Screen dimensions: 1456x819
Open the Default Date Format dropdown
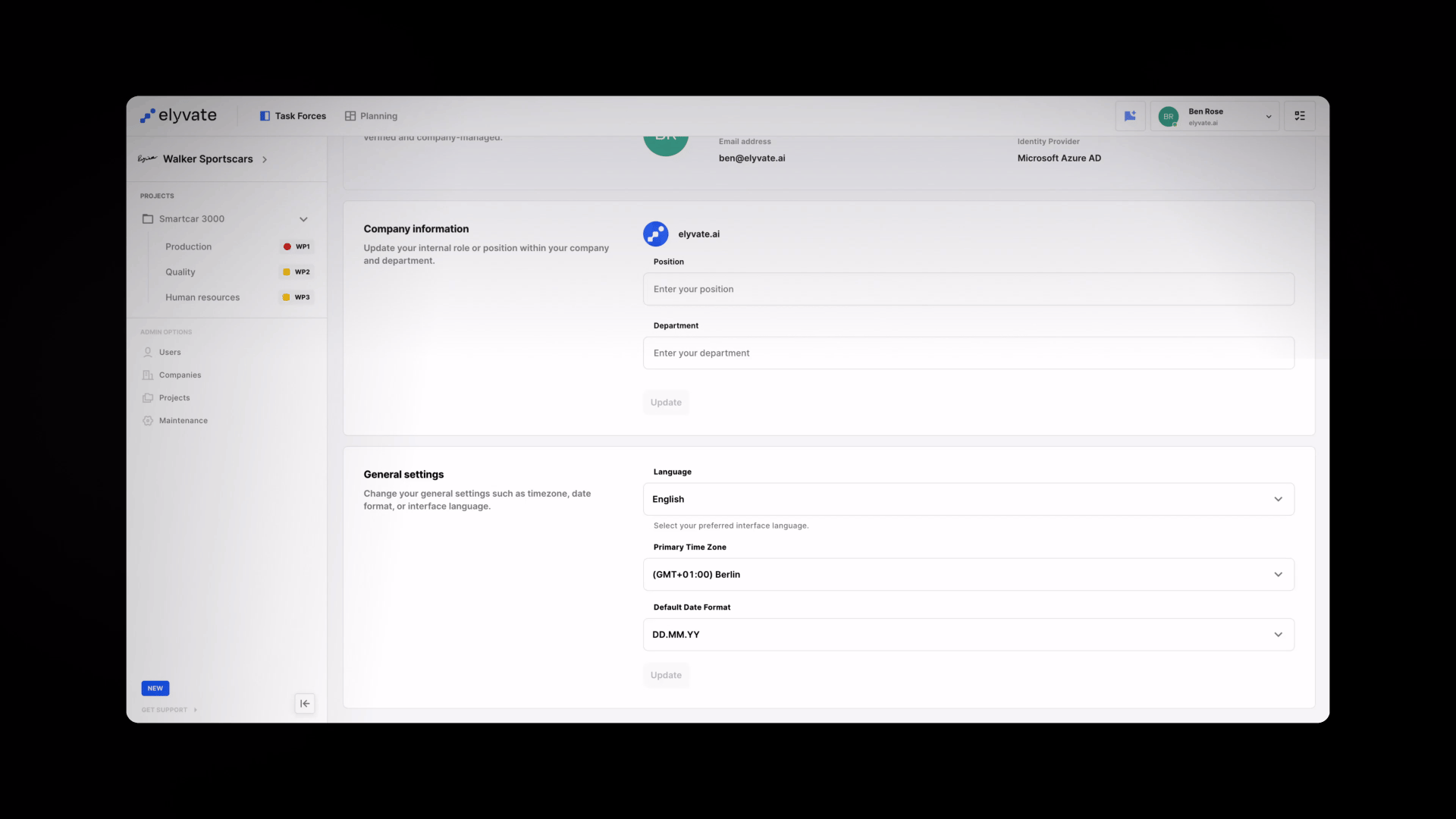point(968,635)
